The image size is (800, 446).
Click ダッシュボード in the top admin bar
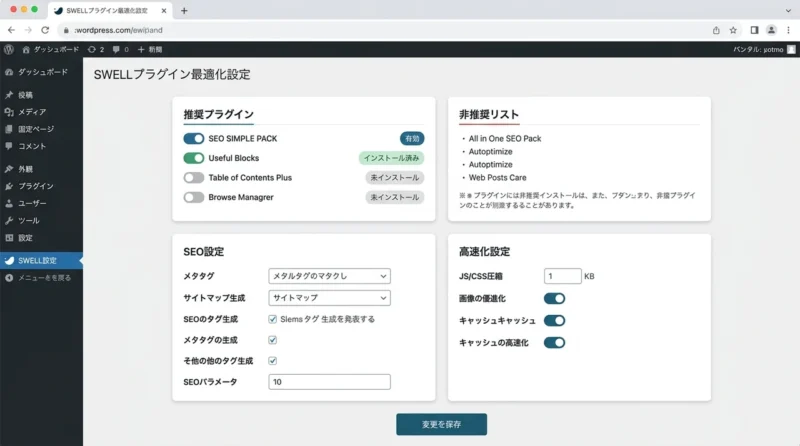(x=51, y=49)
